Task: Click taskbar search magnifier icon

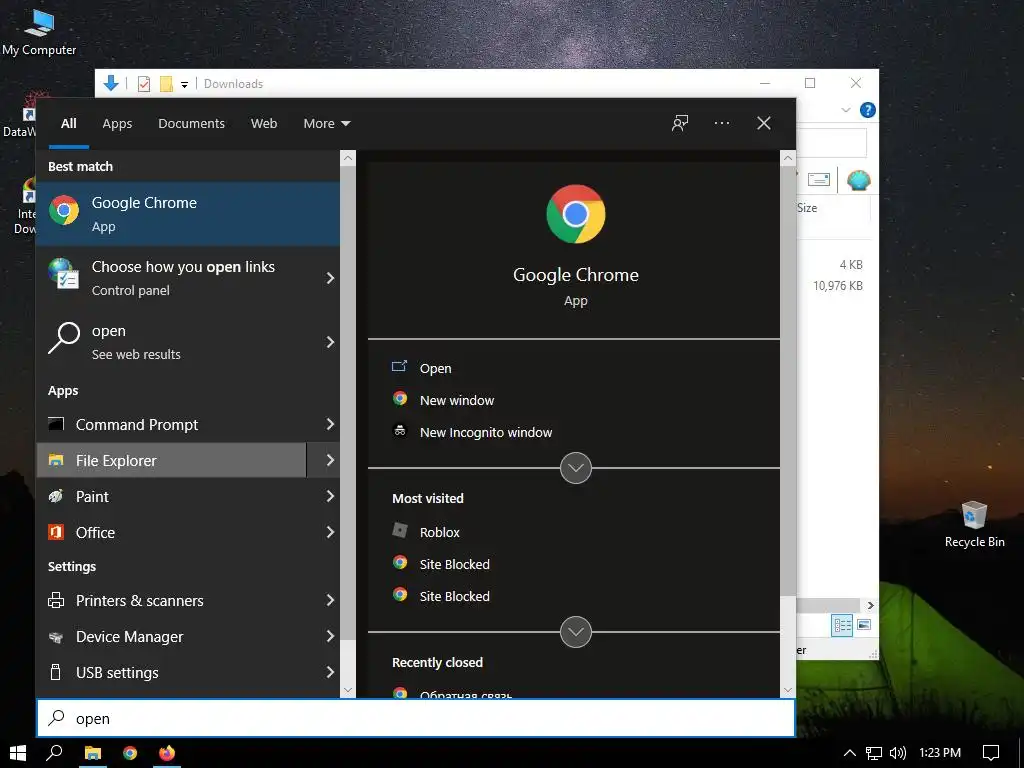Action: tap(55, 753)
